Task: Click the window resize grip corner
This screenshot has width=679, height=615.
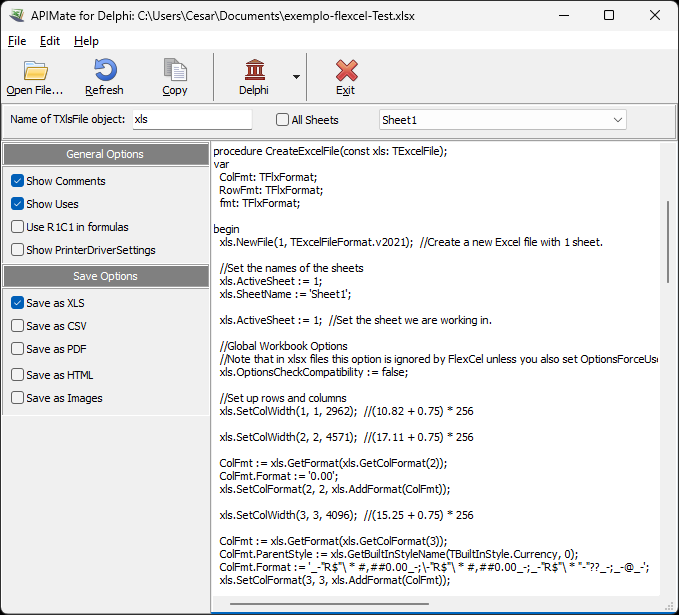Action: [669, 606]
